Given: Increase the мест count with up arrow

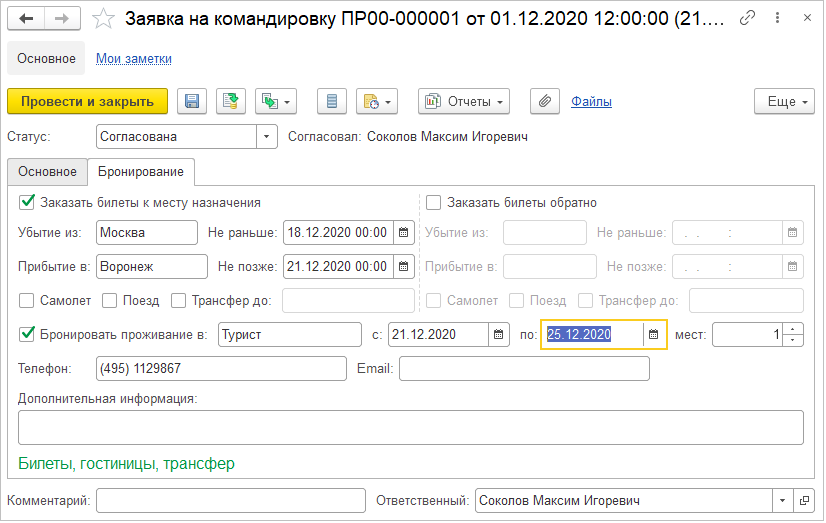Looking at the screenshot, I should coord(793,329).
